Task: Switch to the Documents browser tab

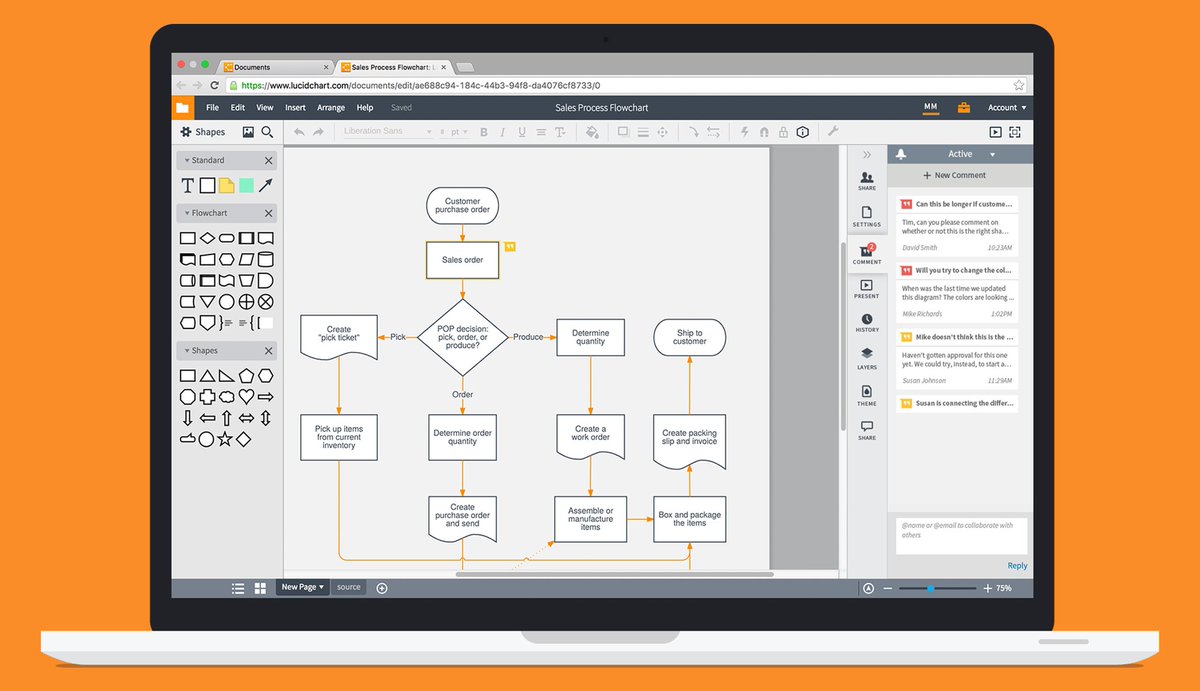Action: pyautogui.click(x=254, y=66)
